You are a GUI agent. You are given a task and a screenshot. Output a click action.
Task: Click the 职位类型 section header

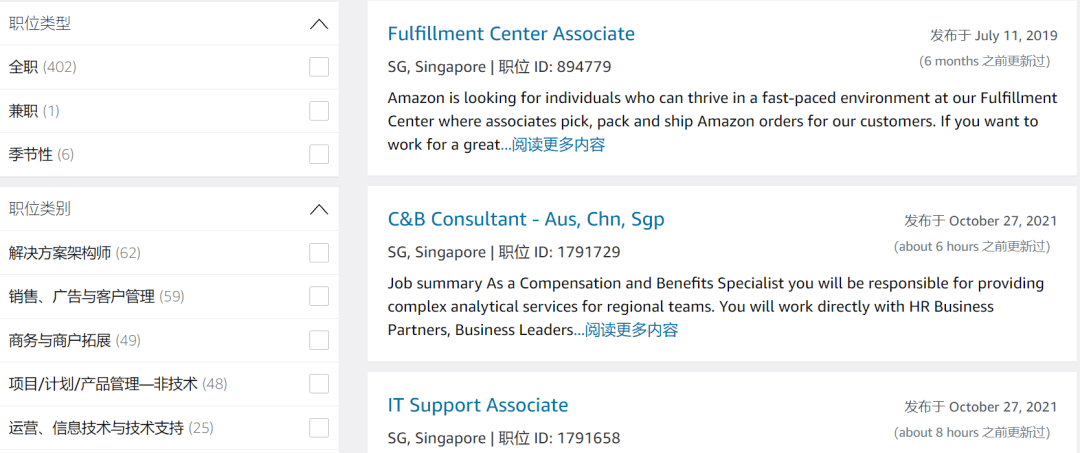pos(40,24)
